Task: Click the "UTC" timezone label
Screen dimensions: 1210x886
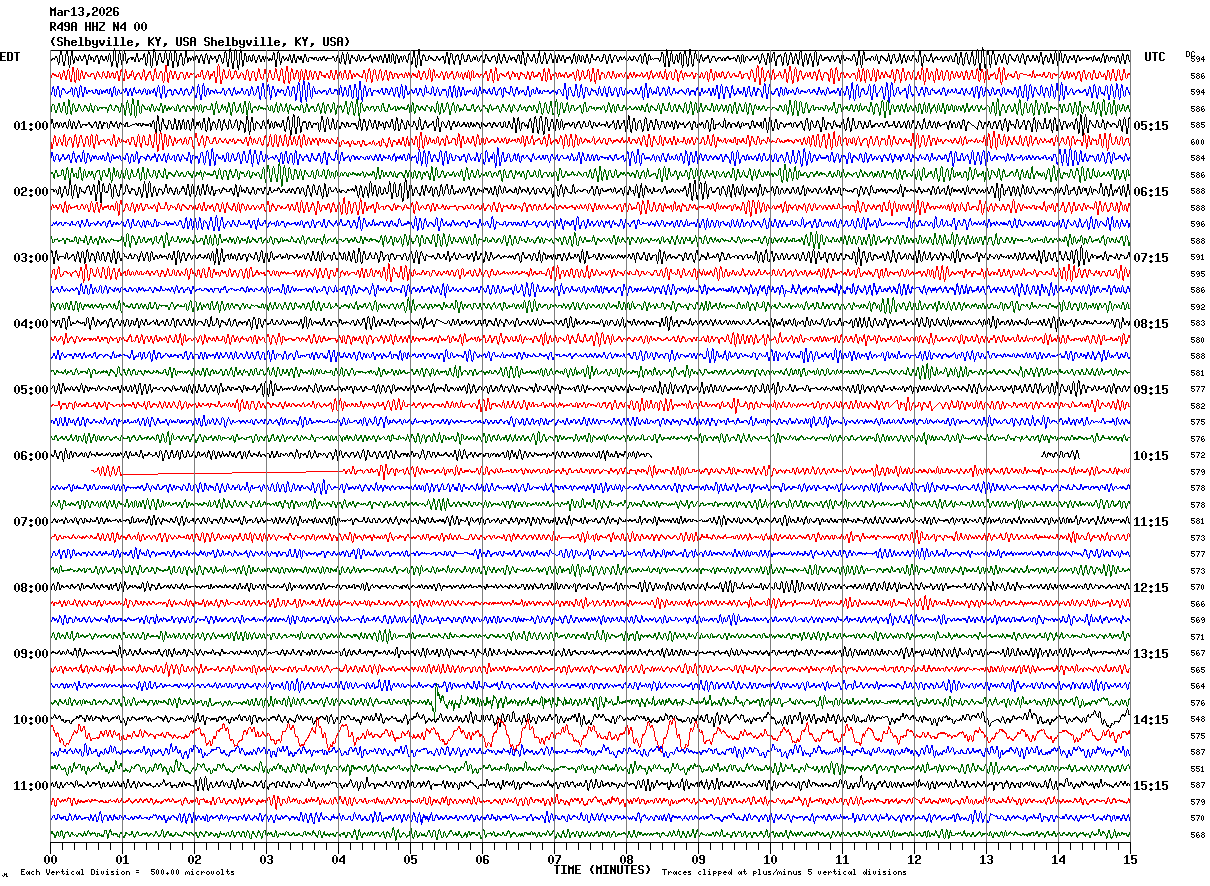Action: [1155, 57]
